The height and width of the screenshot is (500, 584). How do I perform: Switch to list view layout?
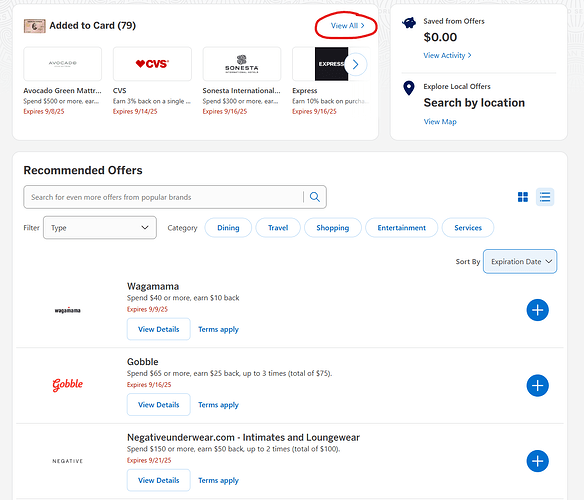tap(545, 197)
